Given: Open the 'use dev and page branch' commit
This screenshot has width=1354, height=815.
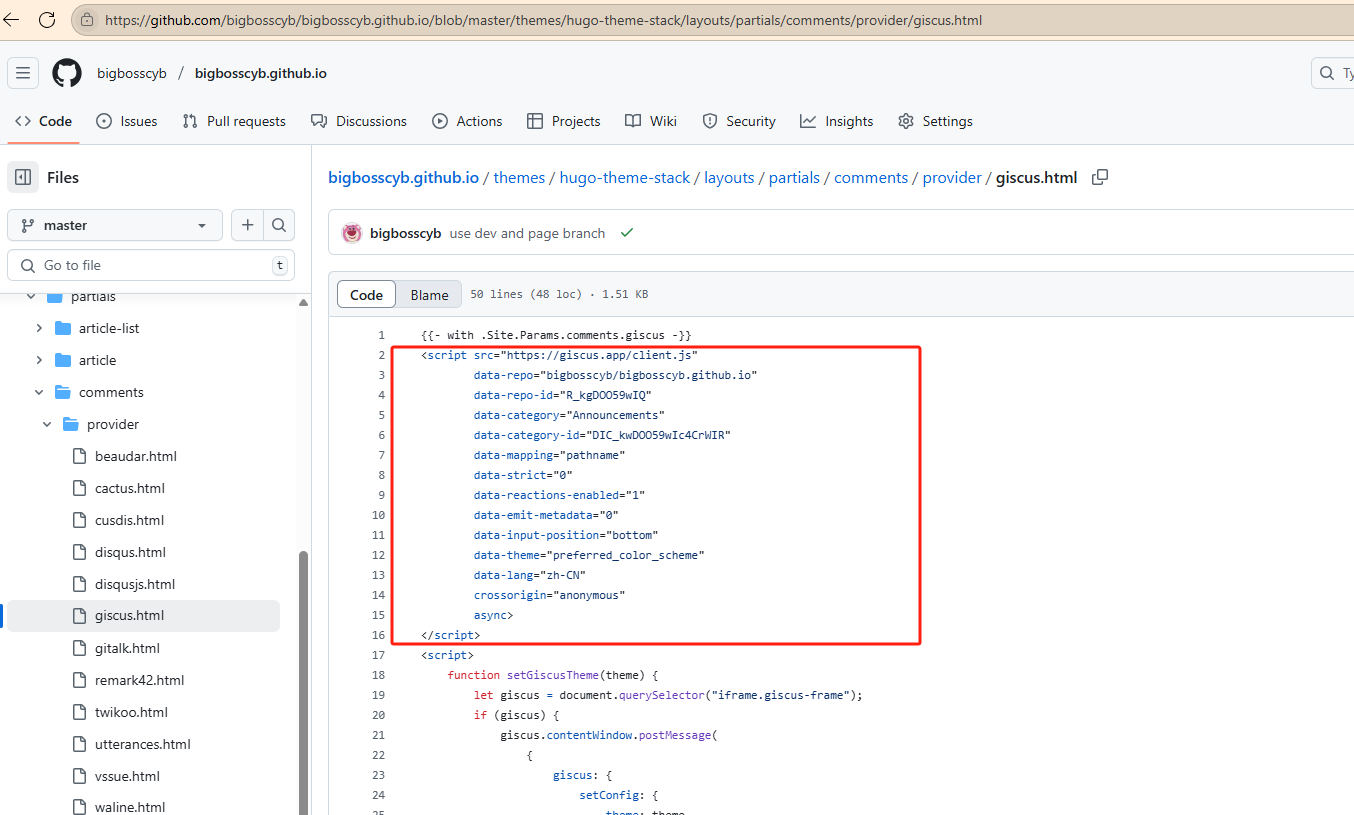Looking at the screenshot, I should point(527,233).
